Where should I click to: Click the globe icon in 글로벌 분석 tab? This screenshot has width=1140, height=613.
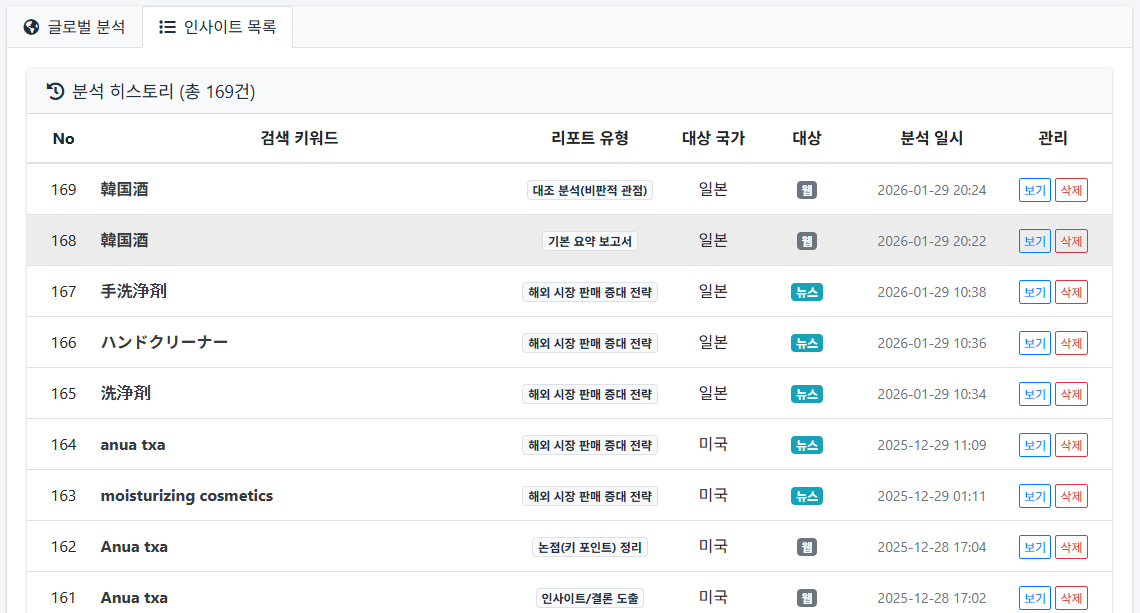[x=31, y=27]
